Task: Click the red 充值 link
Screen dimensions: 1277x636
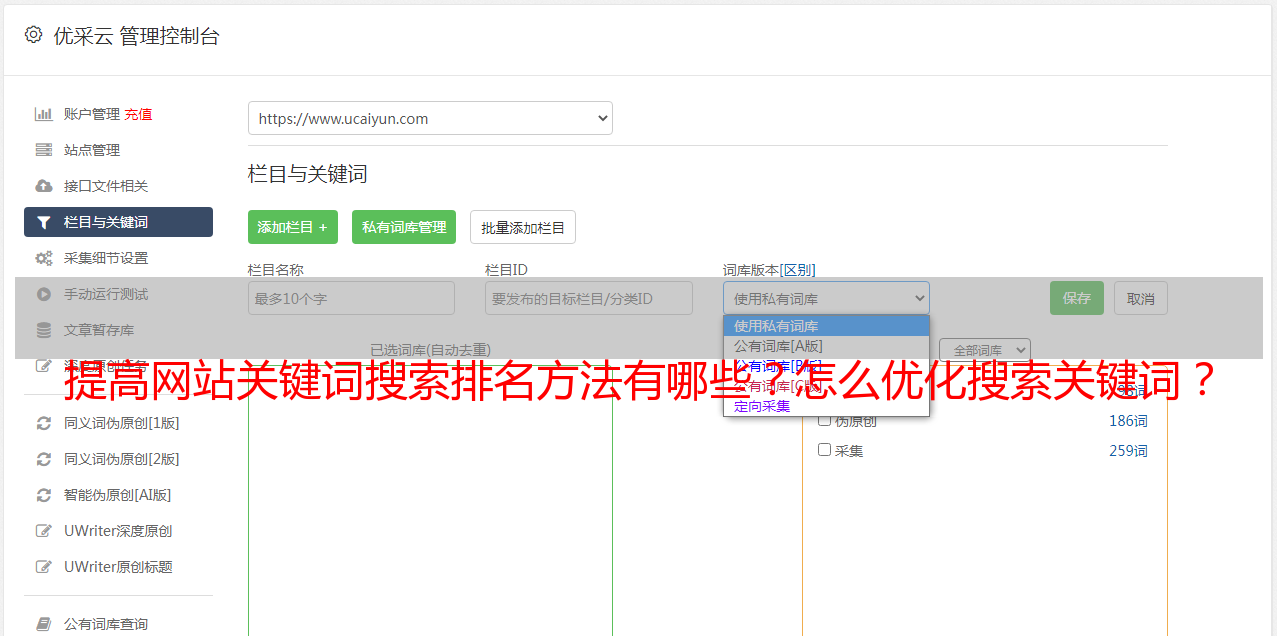Action: point(138,114)
